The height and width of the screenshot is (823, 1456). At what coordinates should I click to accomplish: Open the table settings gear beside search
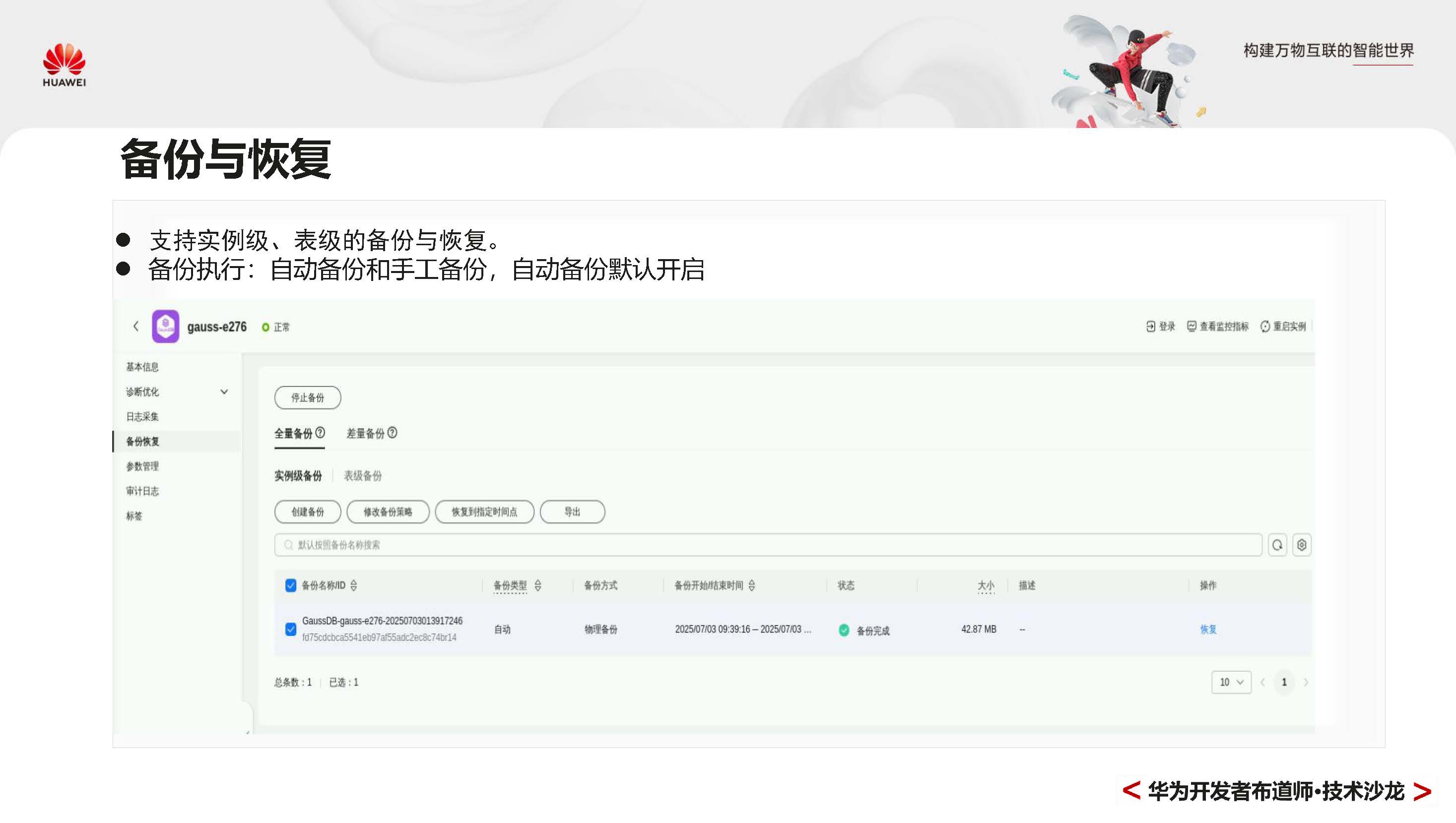[x=1301, y=545]
